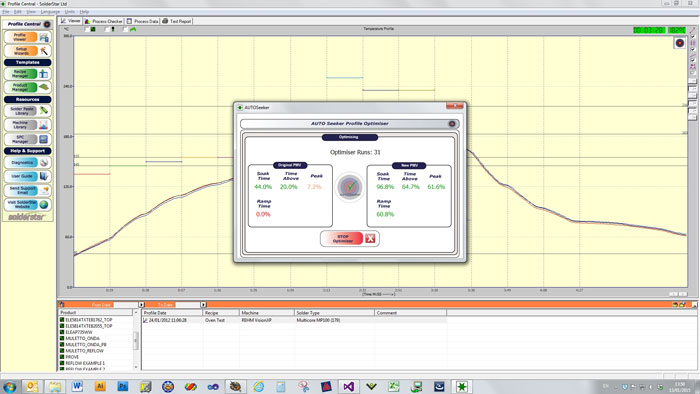Screen dimensions: 700x394
Task: Open the Solder Paste Library
Action: [x=28, y=111]
